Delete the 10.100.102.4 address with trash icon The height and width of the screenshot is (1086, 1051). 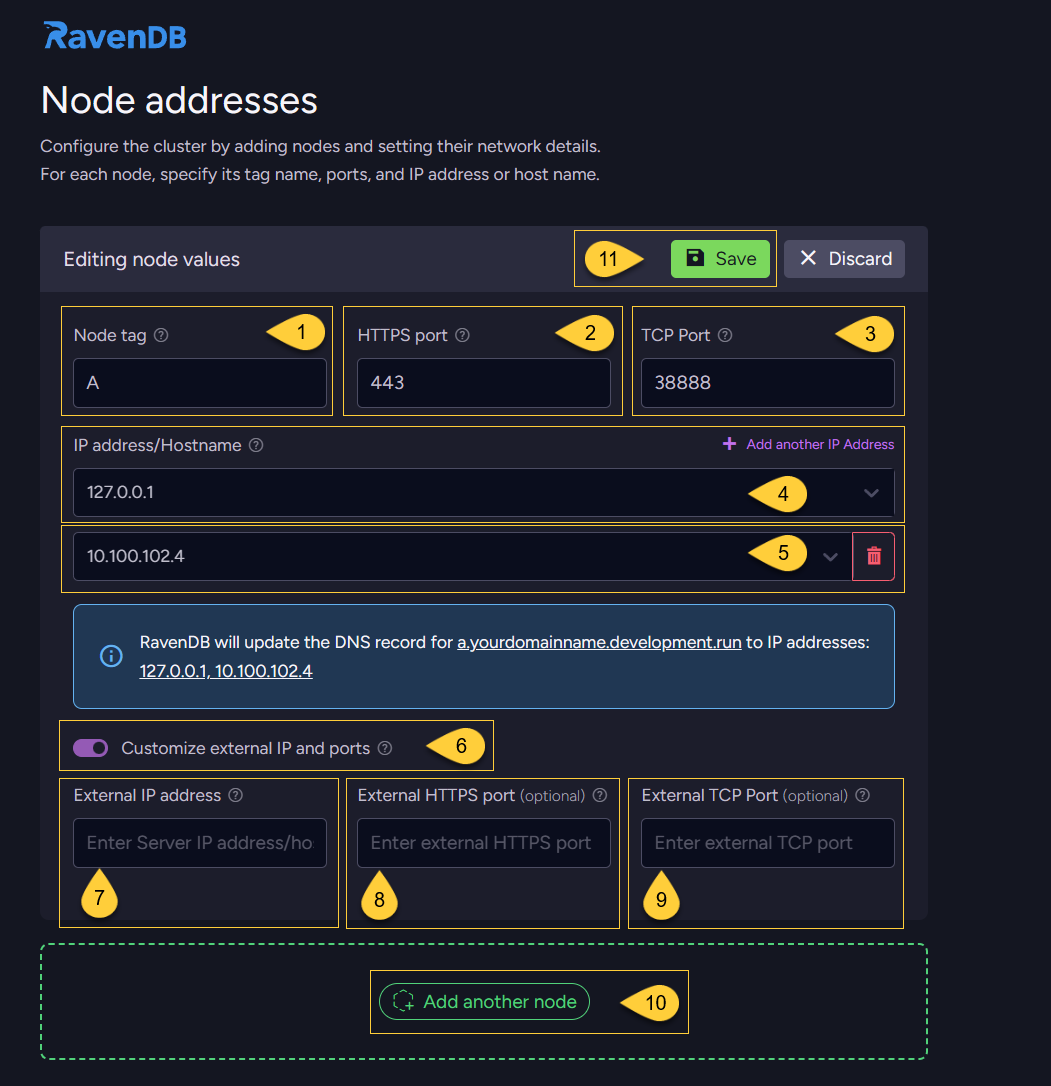tap(874, 557)
